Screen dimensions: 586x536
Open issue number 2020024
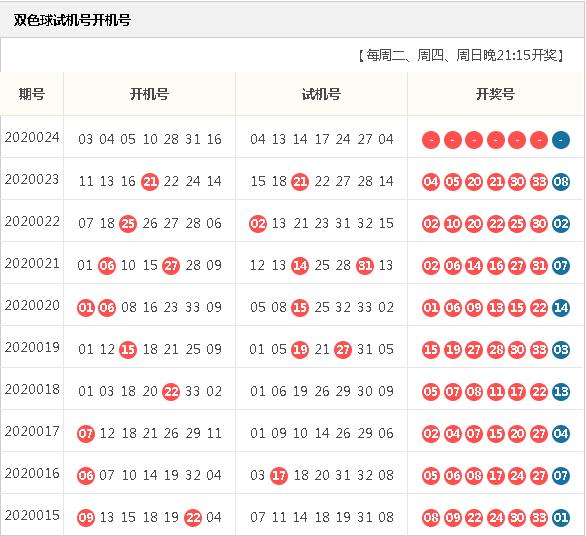[32, 138]
